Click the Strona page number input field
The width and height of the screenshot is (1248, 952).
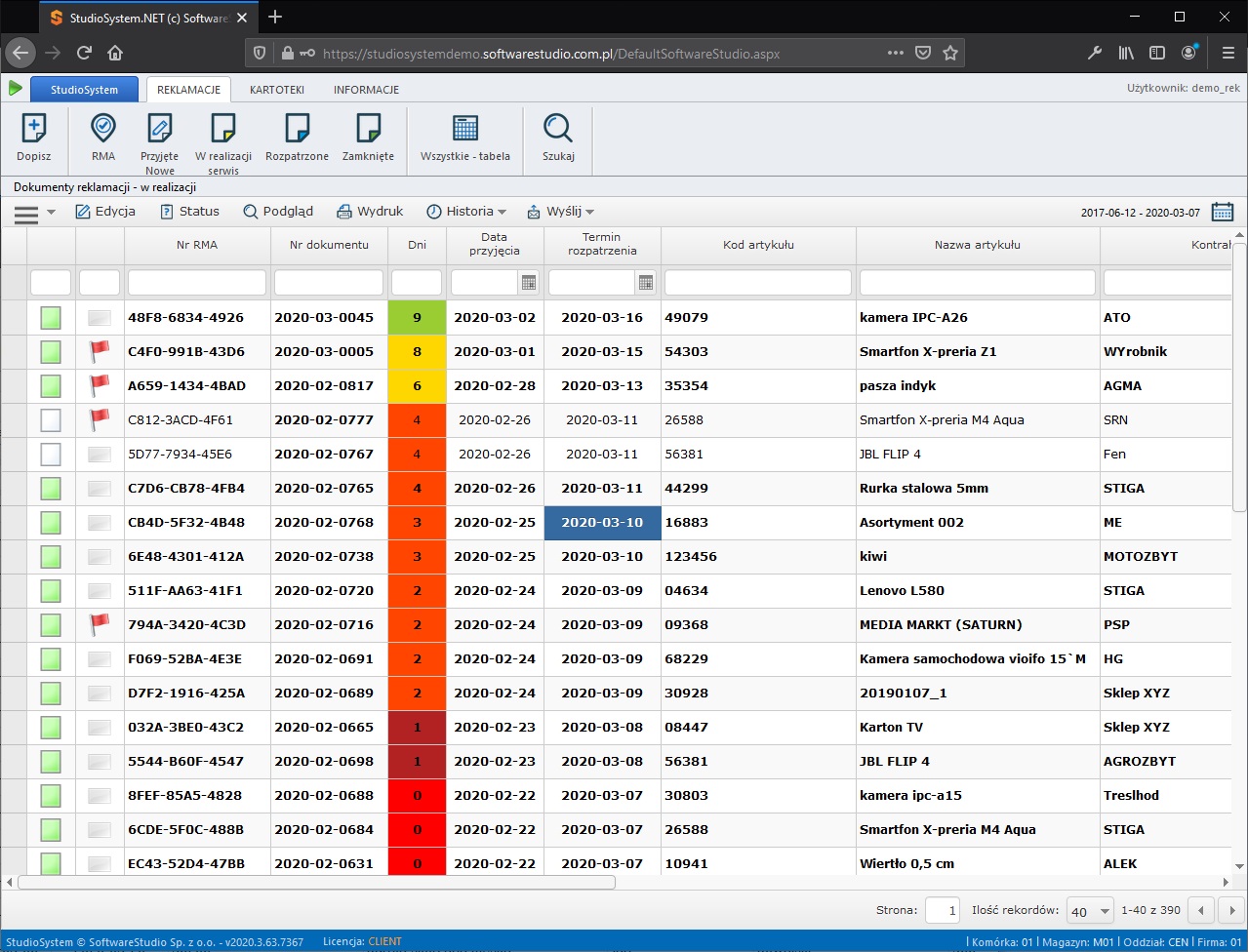pos(941,909)
